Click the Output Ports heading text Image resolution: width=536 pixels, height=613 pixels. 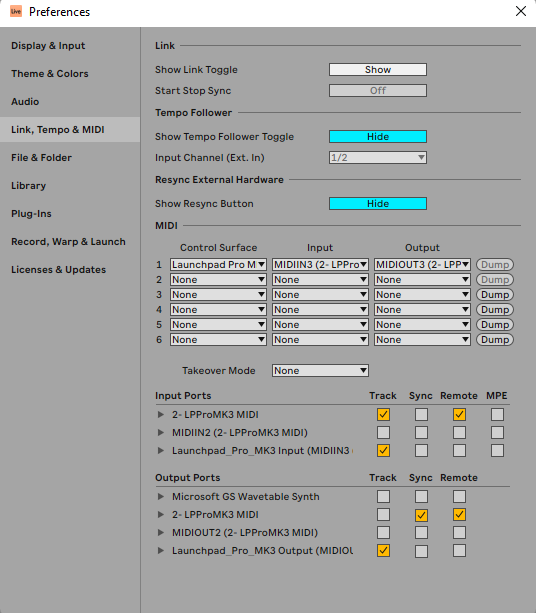tap(188, 478)
